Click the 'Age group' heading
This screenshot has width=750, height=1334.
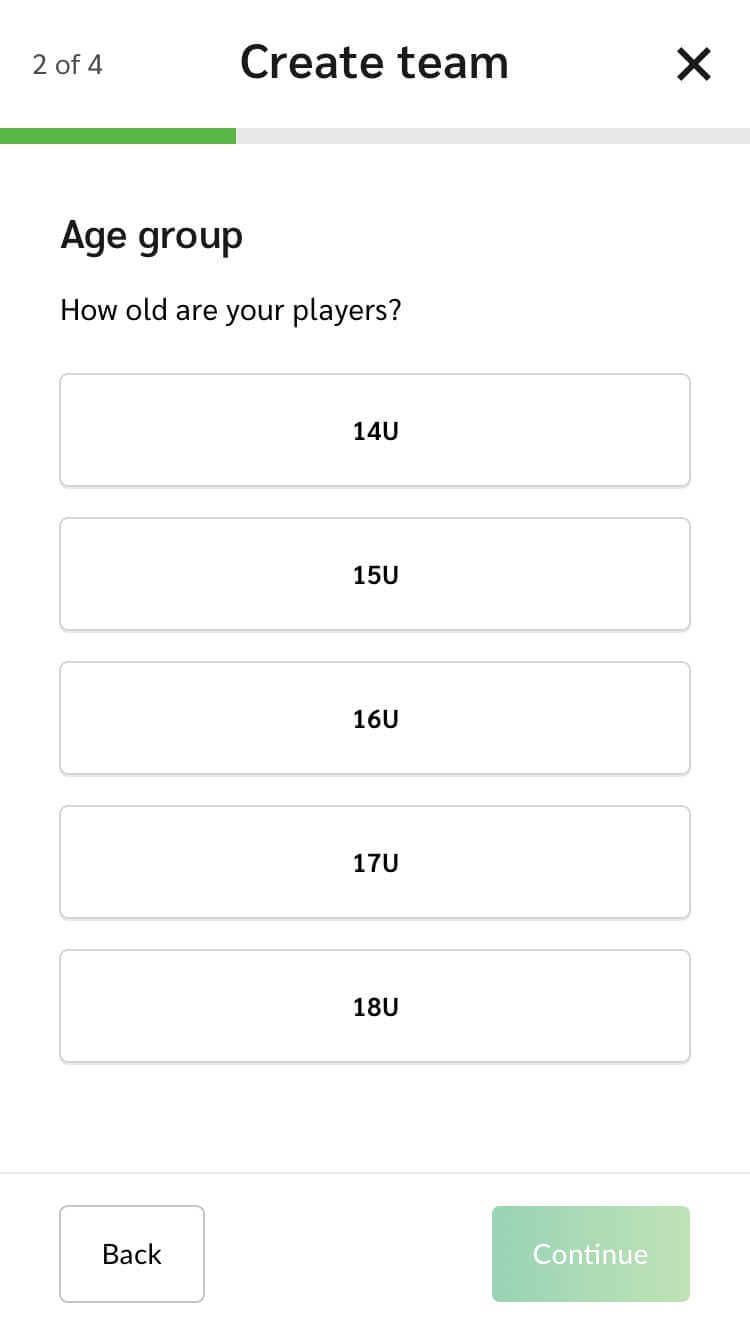coord(151,237)
